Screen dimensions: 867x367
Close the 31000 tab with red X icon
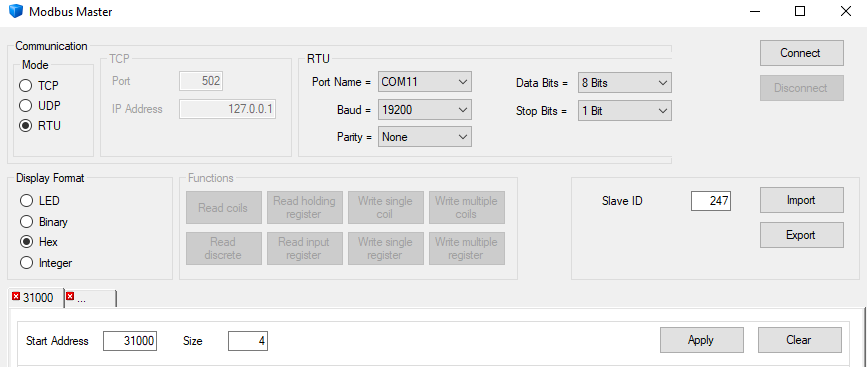pos(15,297)
